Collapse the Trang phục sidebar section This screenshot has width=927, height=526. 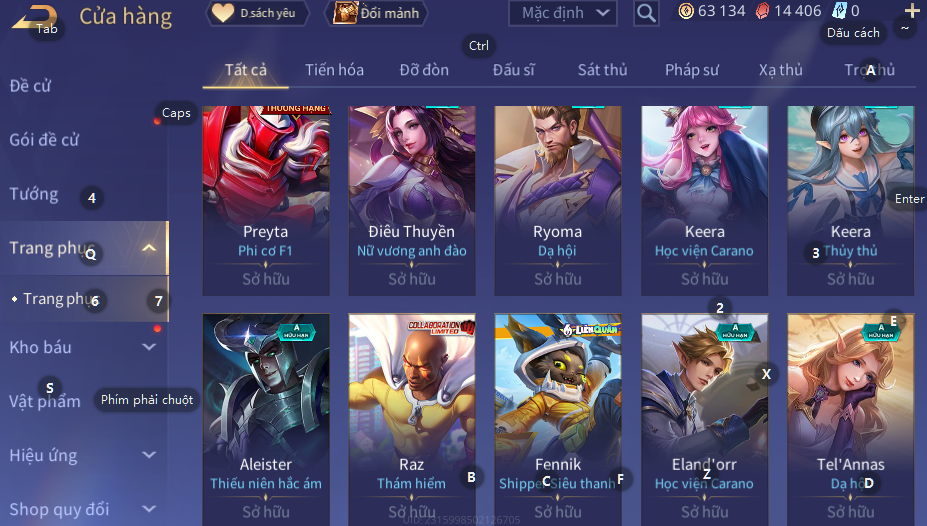point(149,248)
